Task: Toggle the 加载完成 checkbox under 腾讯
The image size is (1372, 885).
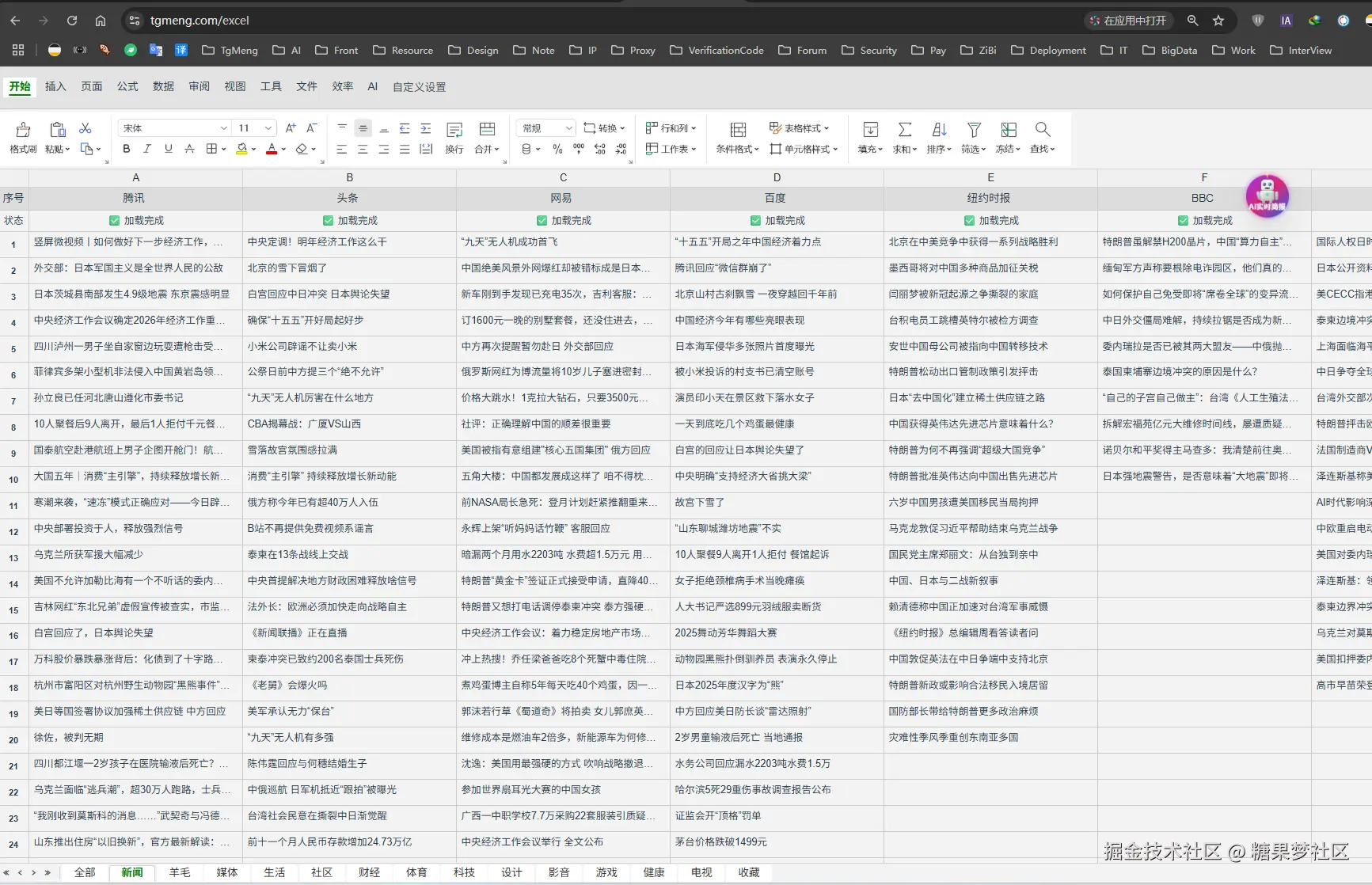Action: coord(115,221)
